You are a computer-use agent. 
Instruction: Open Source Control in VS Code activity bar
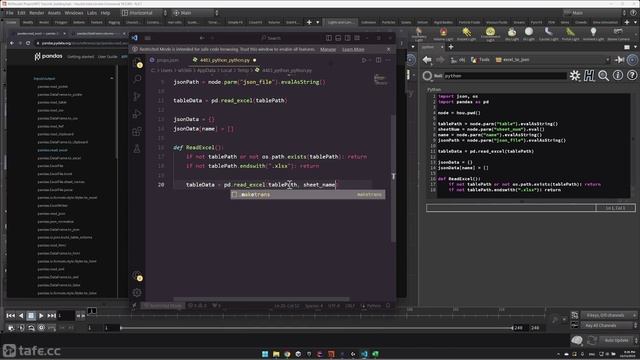coord(137,96)
